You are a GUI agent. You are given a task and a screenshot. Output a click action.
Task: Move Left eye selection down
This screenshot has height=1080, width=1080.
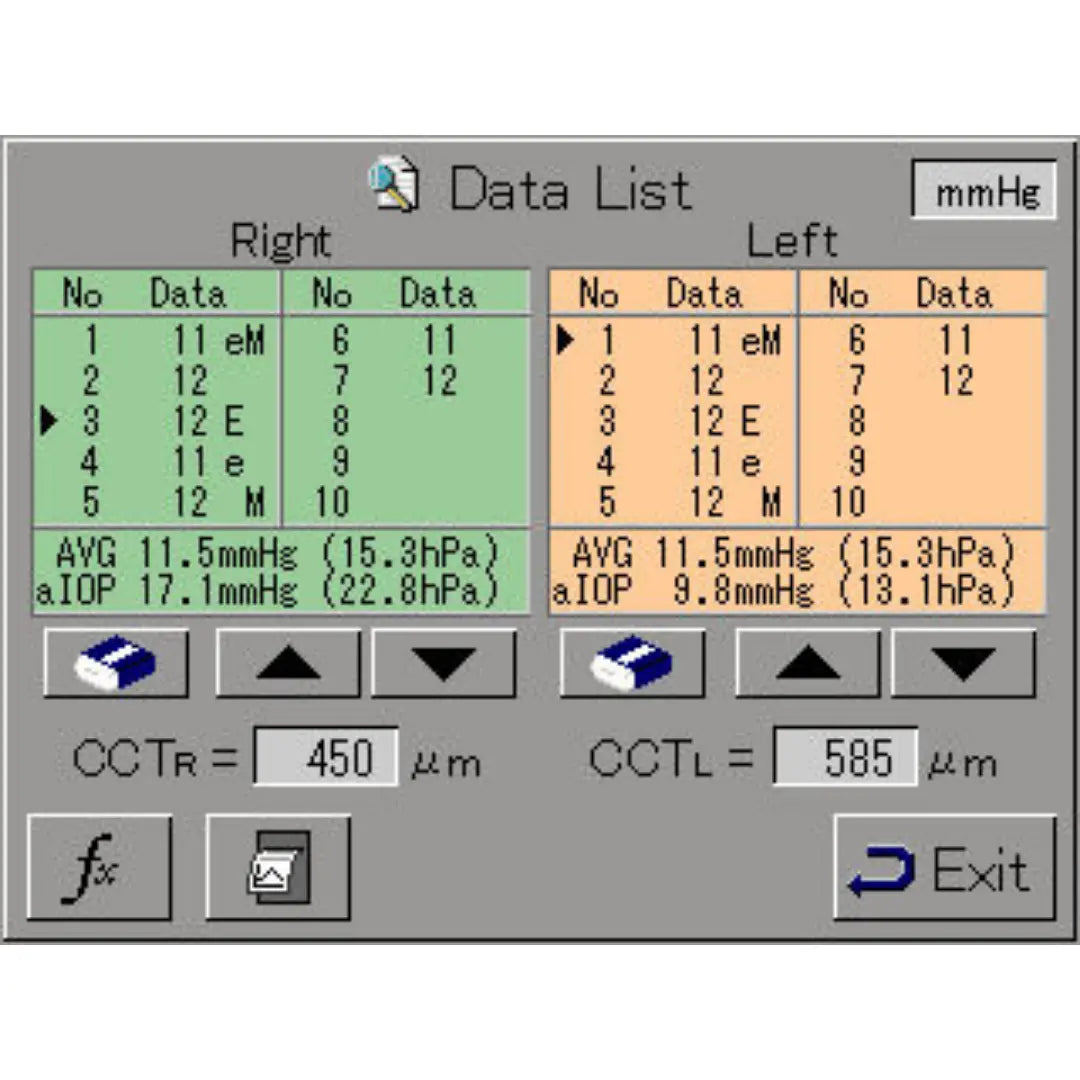(x=963, y=662)
